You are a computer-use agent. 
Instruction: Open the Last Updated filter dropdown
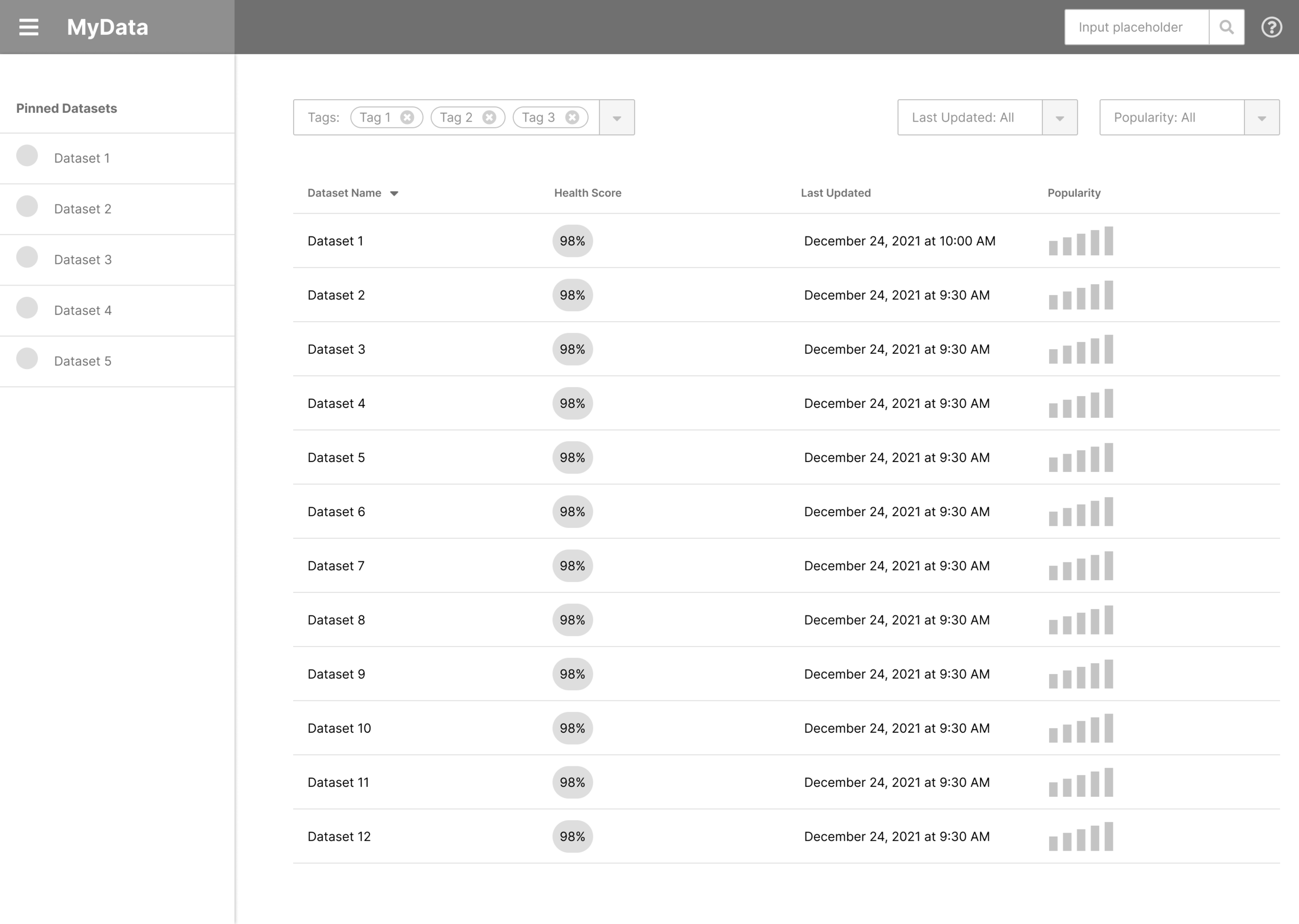pyautogui.click(x=1059, y=118)
